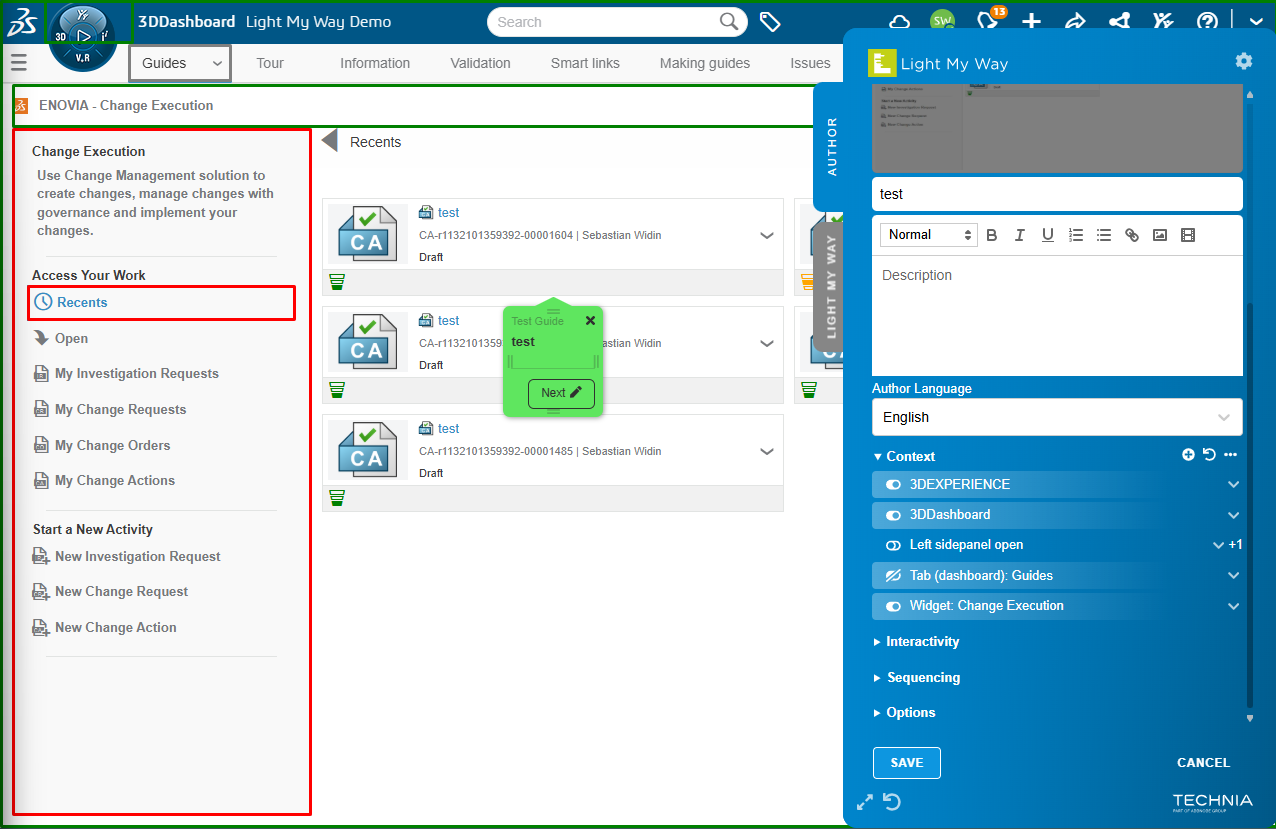Image resolution: width=1276 pixels, height=829 pixels.
Task: Open Guides tab dropdown arrow
Action: 217,63
